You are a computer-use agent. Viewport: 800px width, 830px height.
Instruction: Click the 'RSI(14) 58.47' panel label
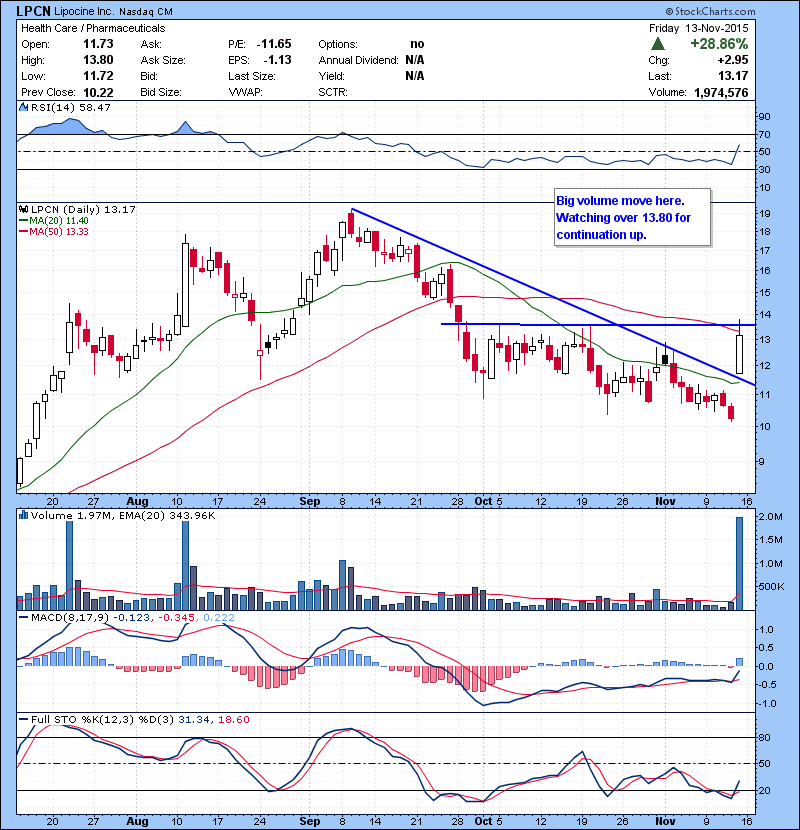tap(71, 107)
